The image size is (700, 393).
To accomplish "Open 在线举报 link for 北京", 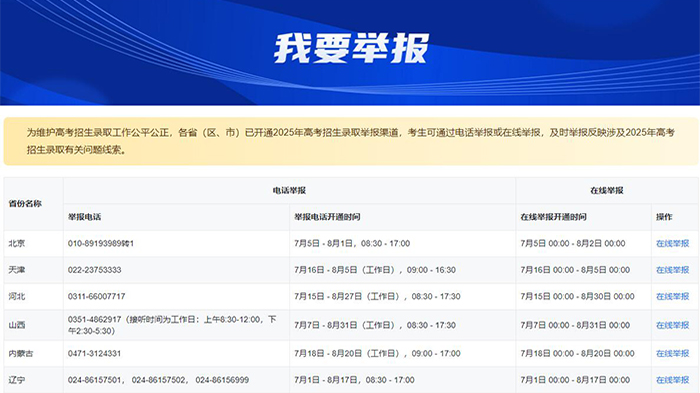I will coord(672,243).
